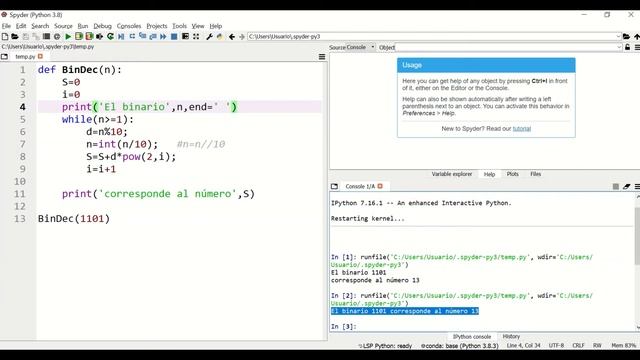Toggle the Help pane lock icon

point(628,47)
